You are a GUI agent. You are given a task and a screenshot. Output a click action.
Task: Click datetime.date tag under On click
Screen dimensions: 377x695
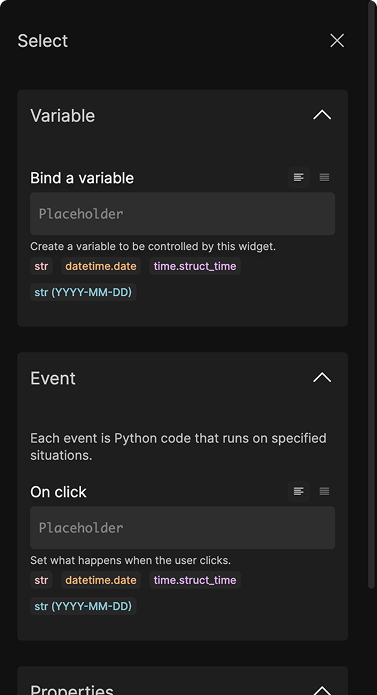pos(101,580)
